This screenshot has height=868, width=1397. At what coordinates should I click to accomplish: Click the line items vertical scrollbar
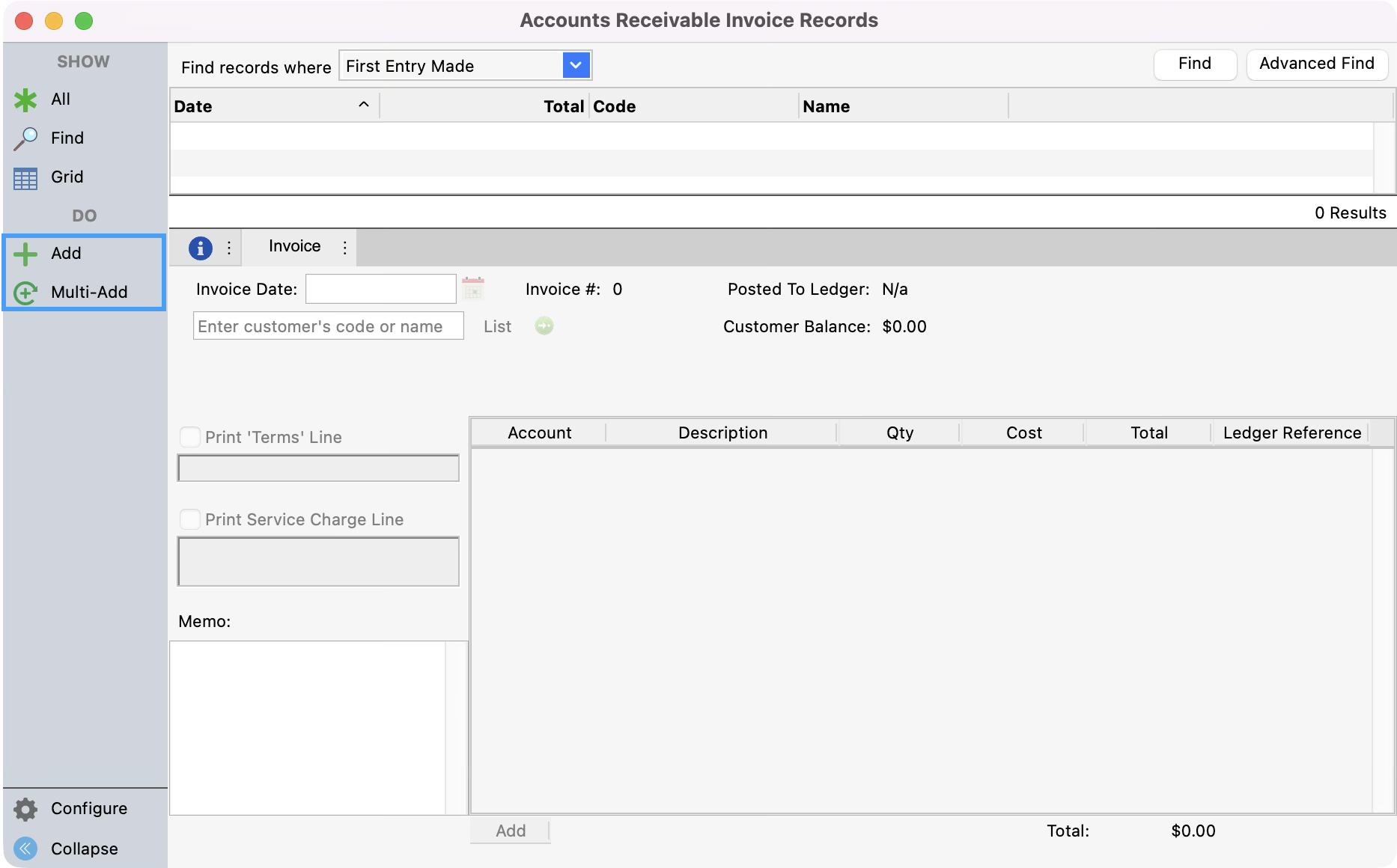point(1384,630)
